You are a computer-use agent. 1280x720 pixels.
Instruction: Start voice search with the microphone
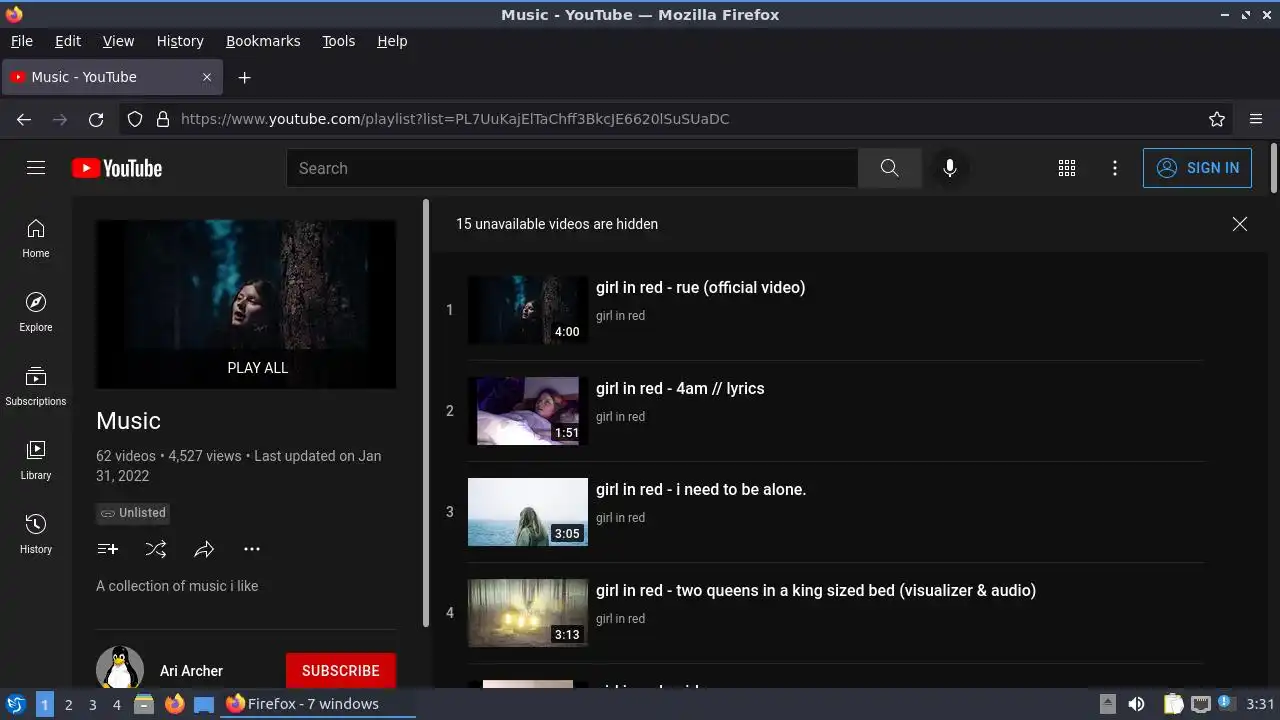950,168
